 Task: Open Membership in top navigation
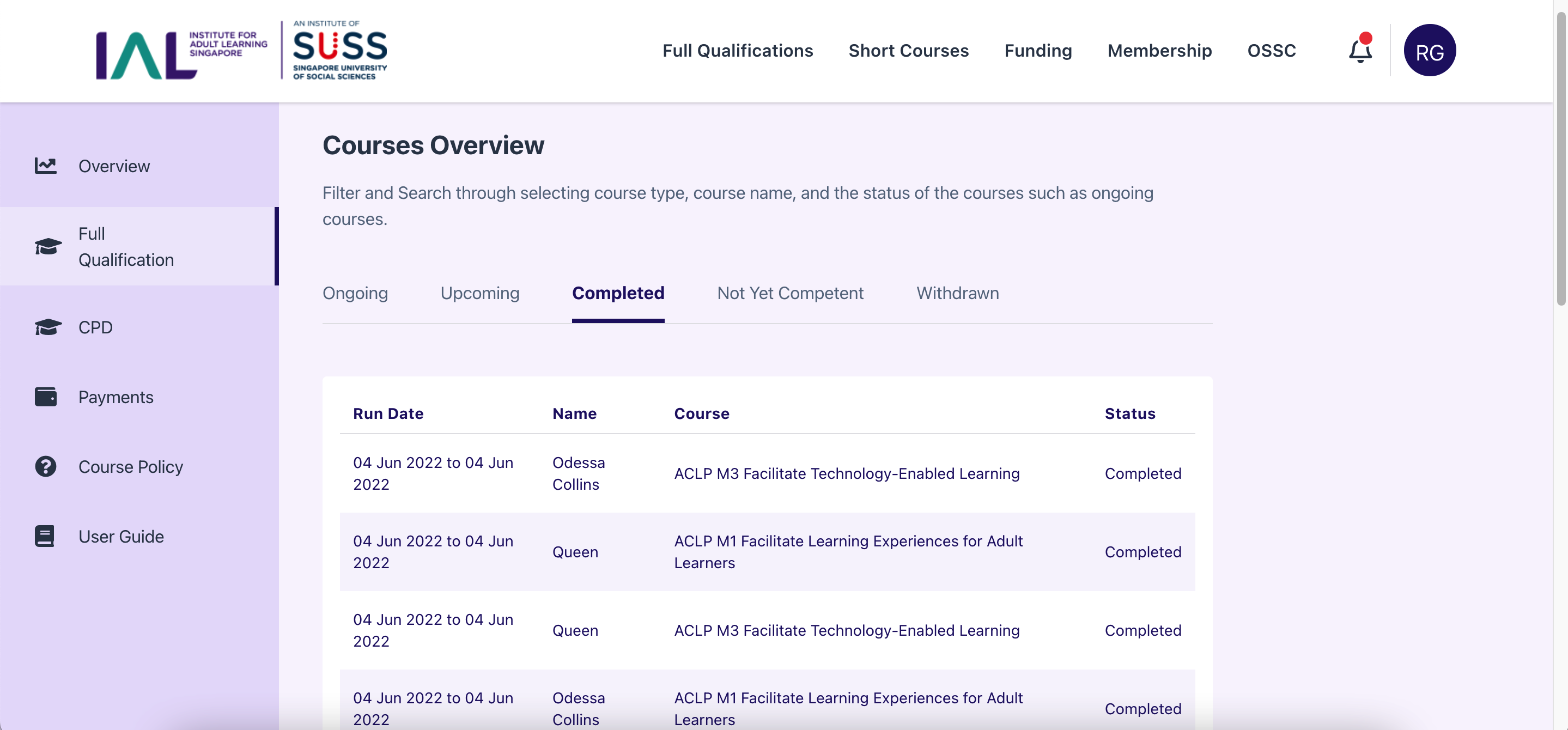click(x=1159, y=51)
